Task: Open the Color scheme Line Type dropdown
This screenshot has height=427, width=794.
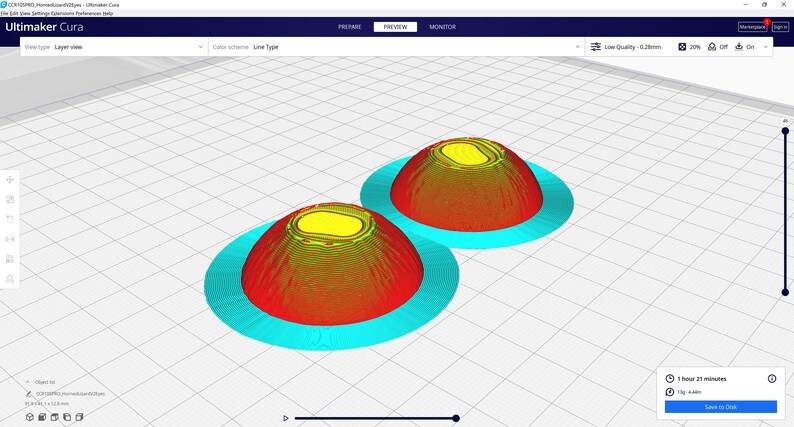Action: pyautogui.click(x=396, y=47)
